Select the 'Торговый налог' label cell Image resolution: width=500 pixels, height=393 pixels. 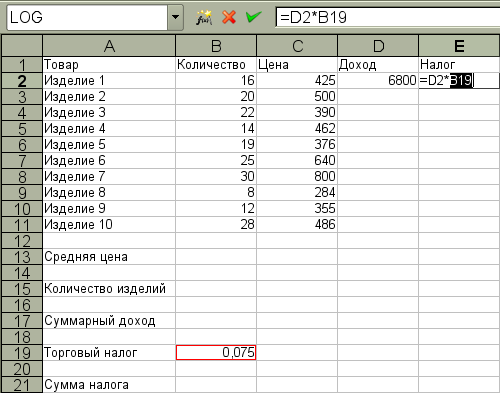tap(109, 353)
